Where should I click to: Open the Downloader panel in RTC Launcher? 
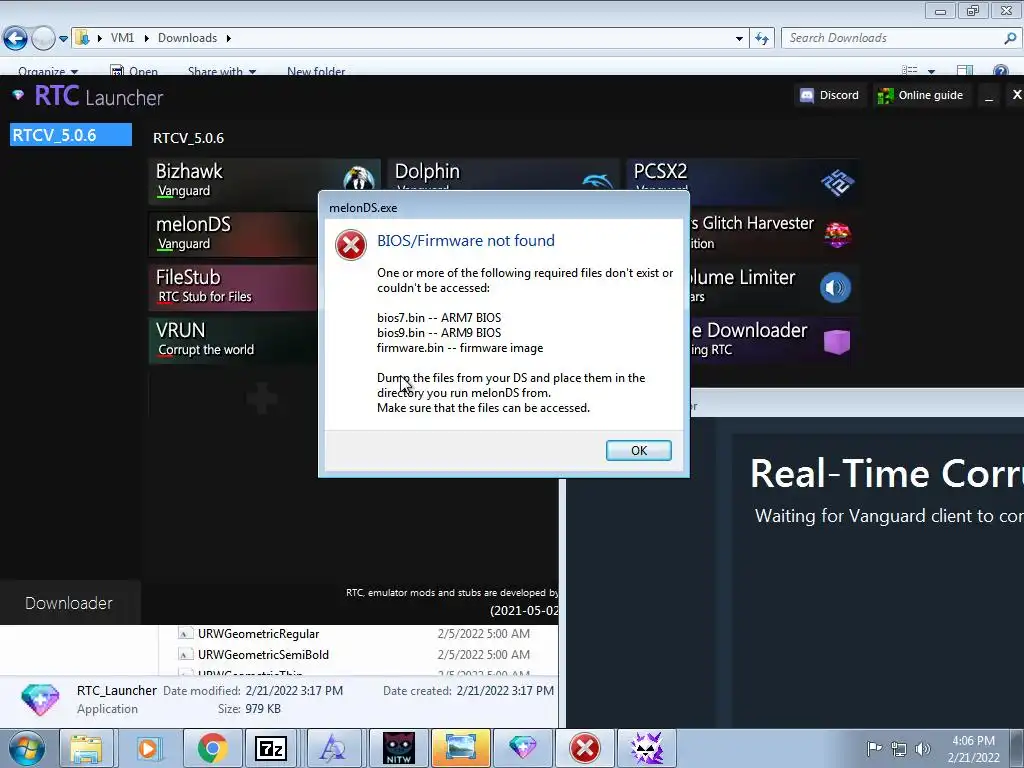(69, 603)
